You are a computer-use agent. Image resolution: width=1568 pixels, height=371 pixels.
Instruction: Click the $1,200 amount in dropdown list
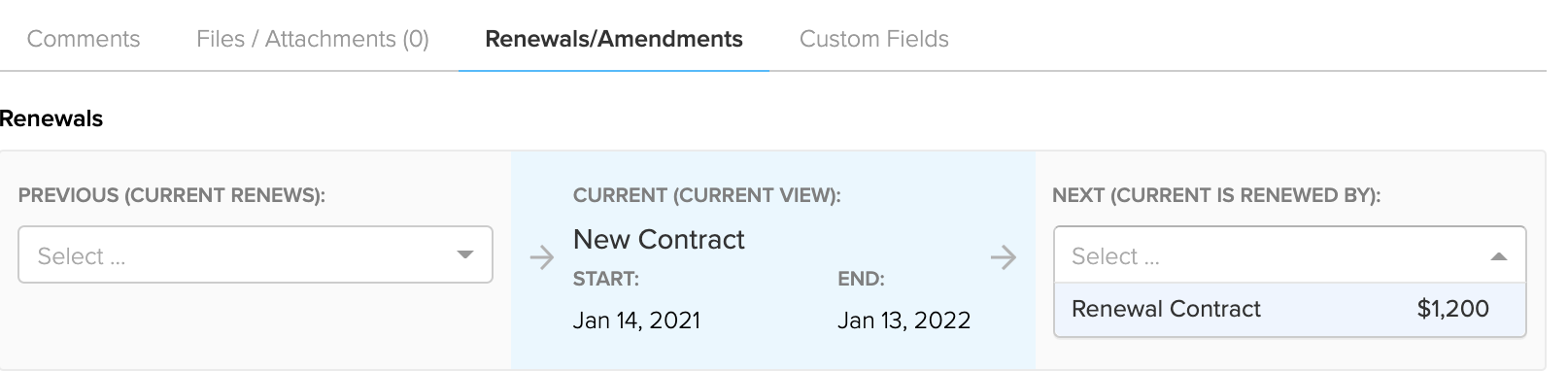pos(1452,309)
